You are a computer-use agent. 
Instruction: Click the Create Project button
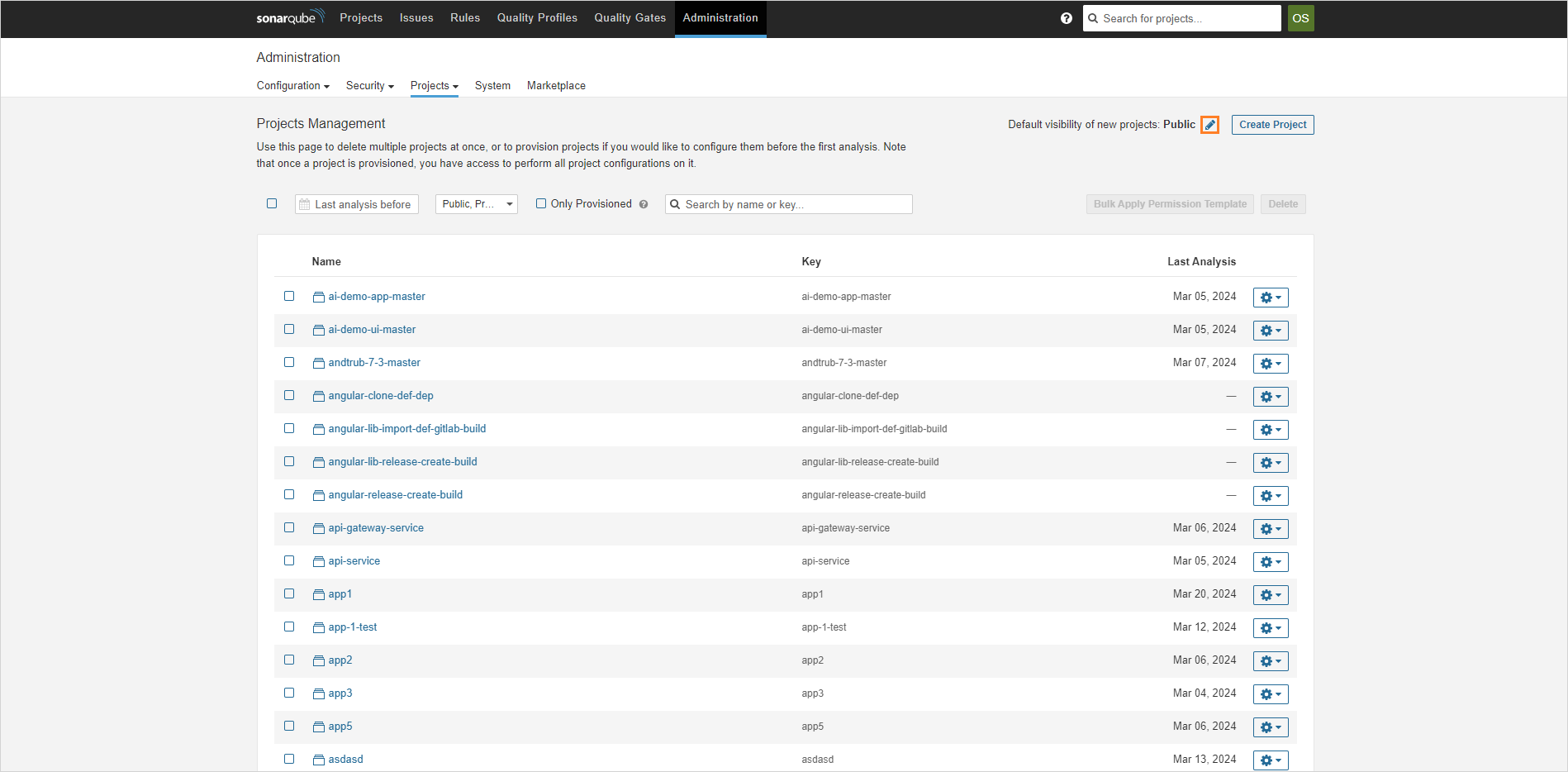tap(1272, 124)
